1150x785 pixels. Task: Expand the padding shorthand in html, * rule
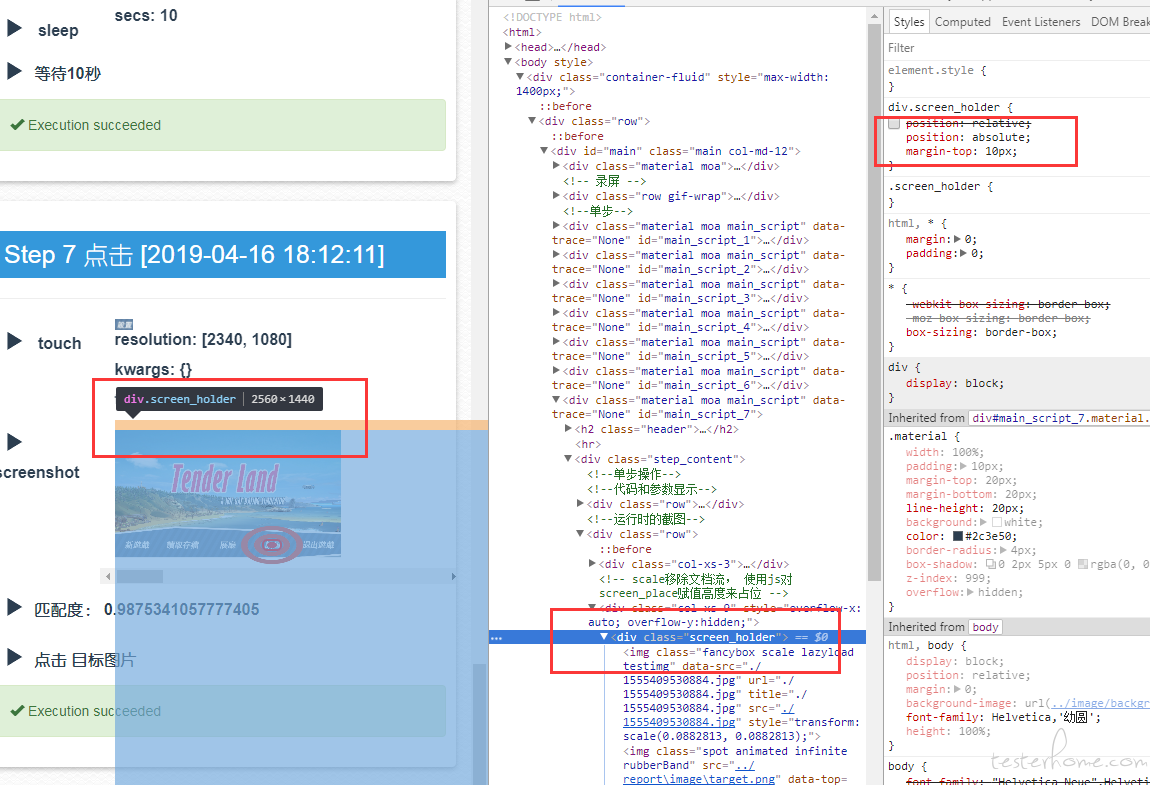click(x=963, y=253)
